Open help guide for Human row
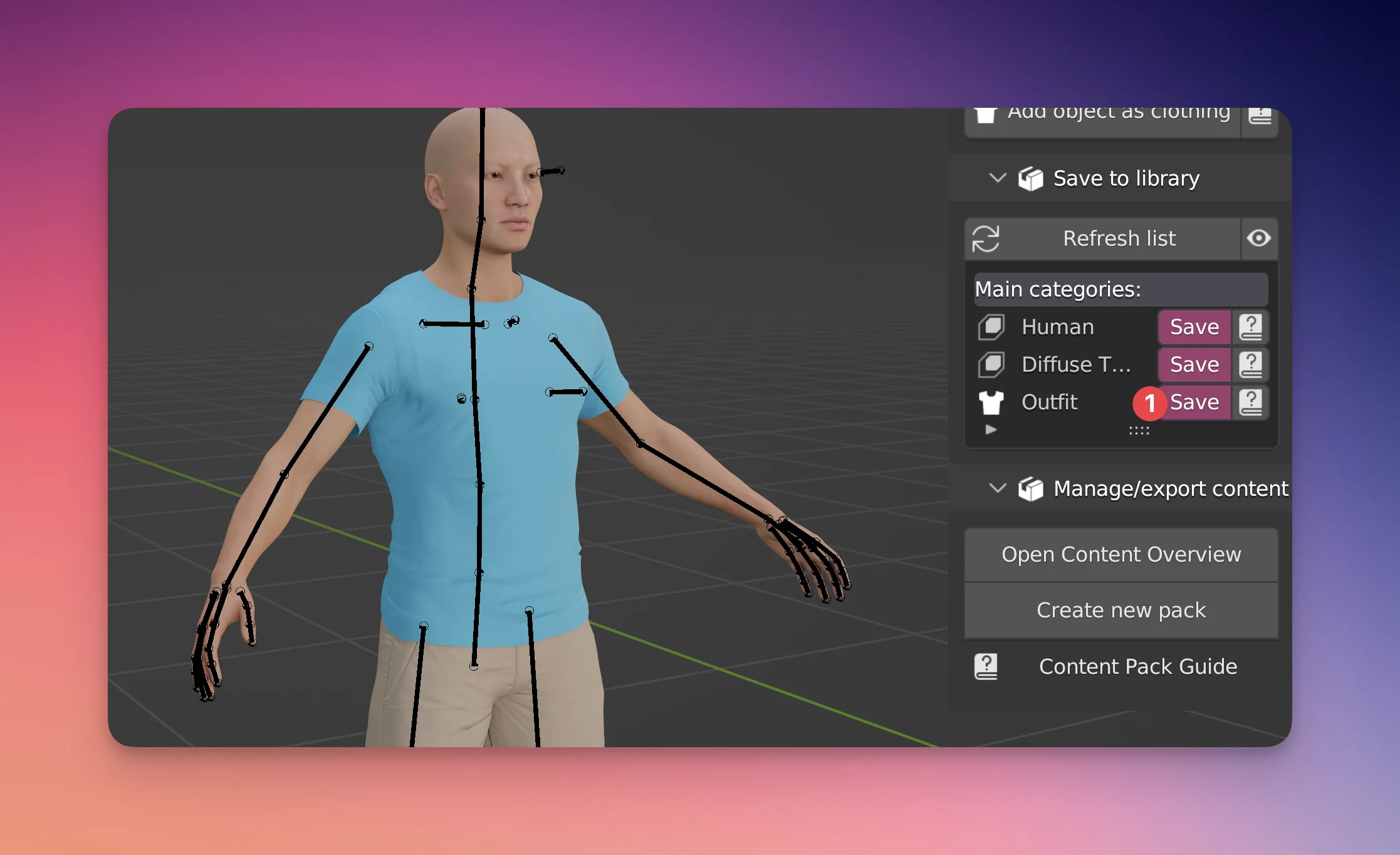 tap(1251, 327)
